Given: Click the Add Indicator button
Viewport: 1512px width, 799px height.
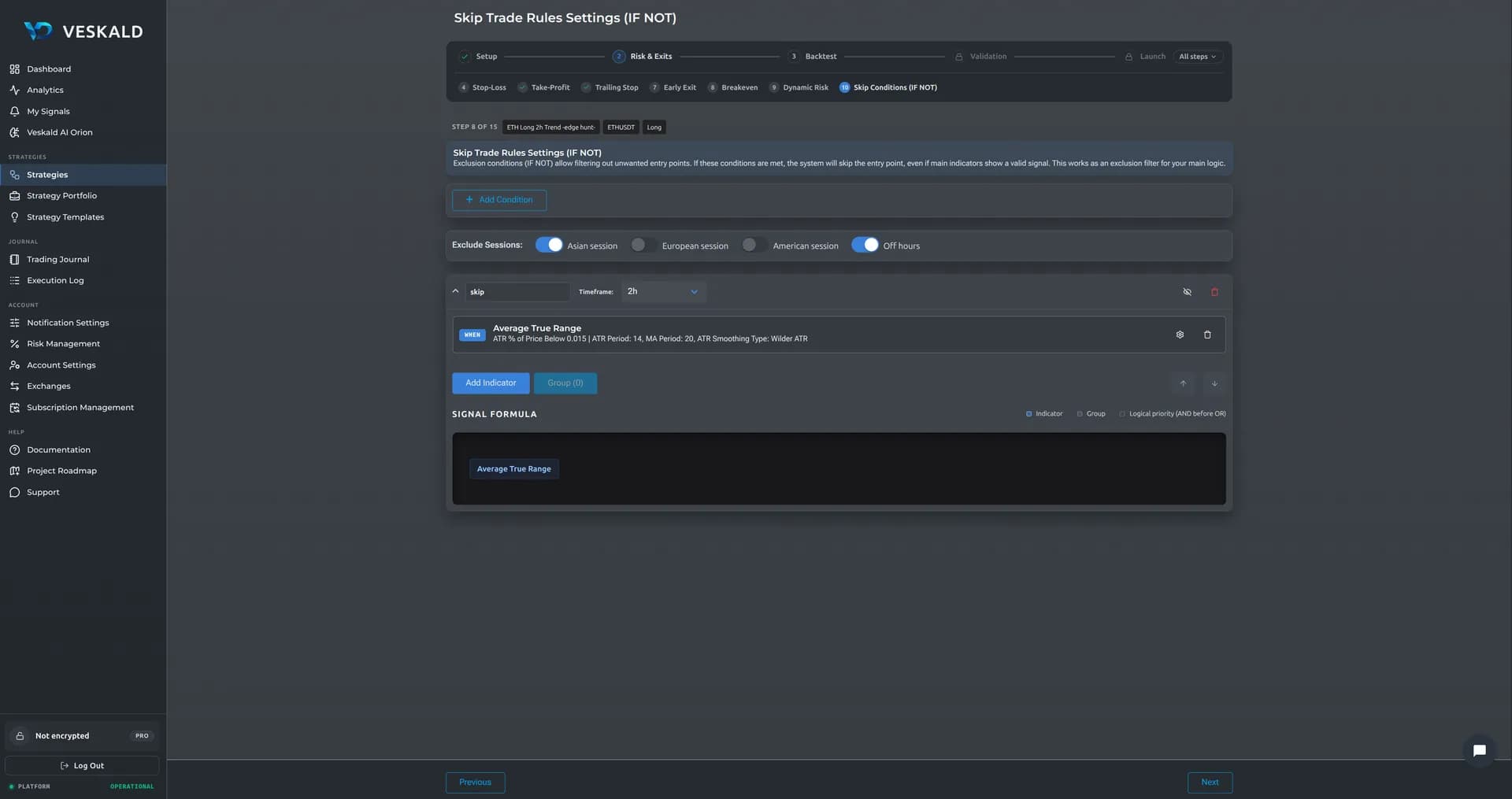Looking at the screenshot, I should point(491,383).
